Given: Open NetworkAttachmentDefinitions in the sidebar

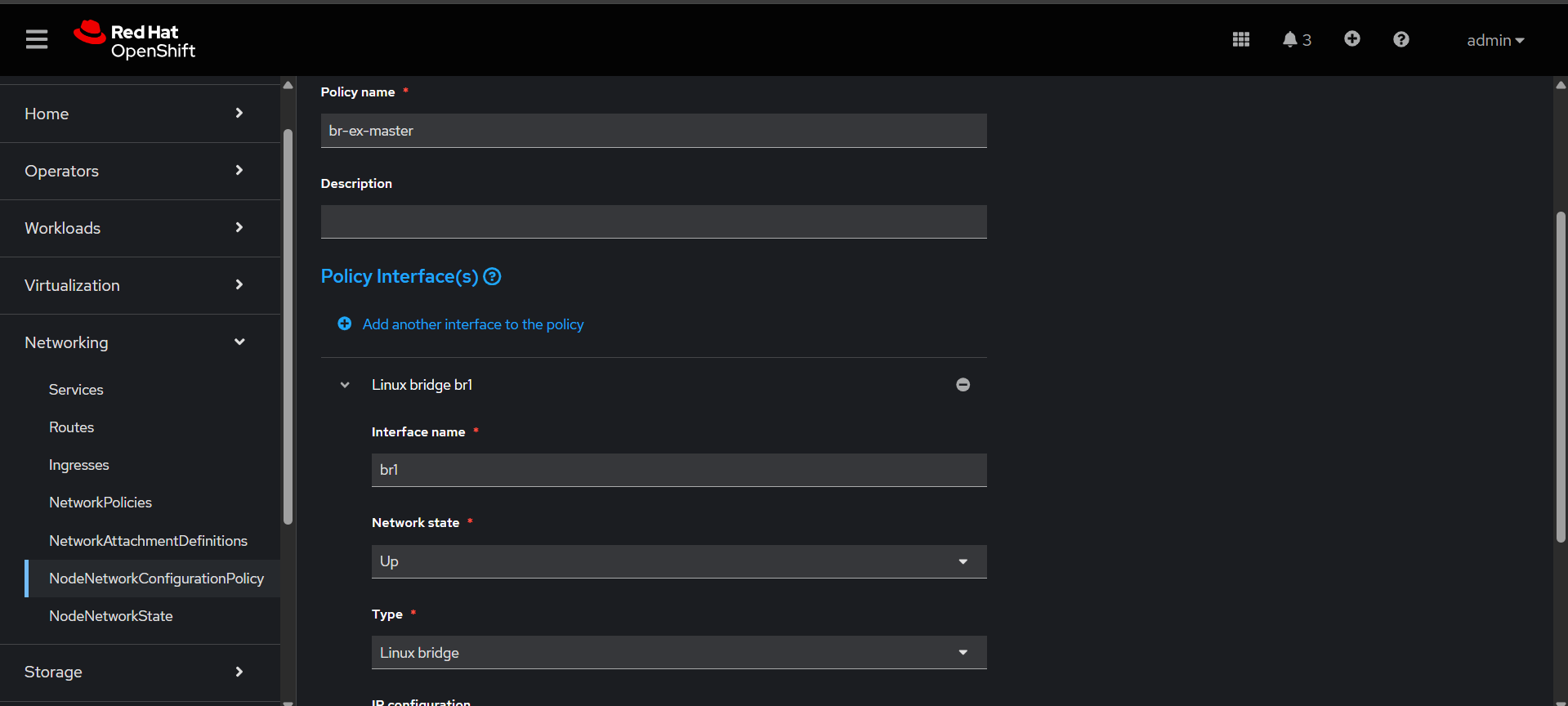Looking at the screenshot, I should tap(148, 541).
